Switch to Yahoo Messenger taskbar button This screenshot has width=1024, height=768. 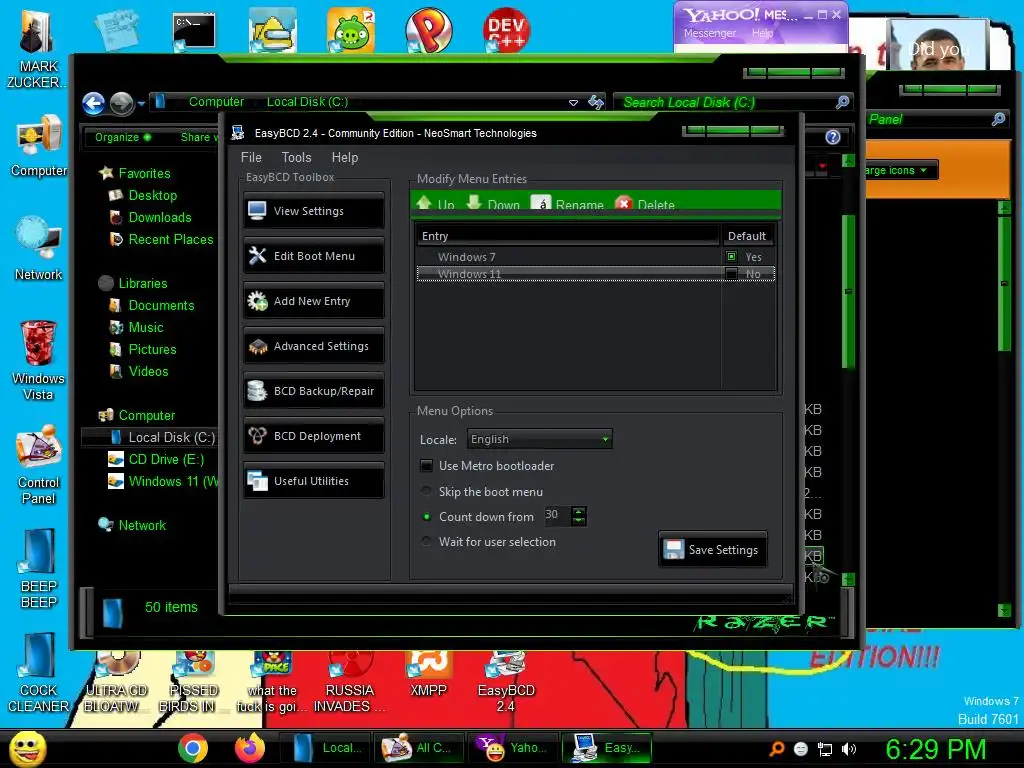(x=512, y=748)
